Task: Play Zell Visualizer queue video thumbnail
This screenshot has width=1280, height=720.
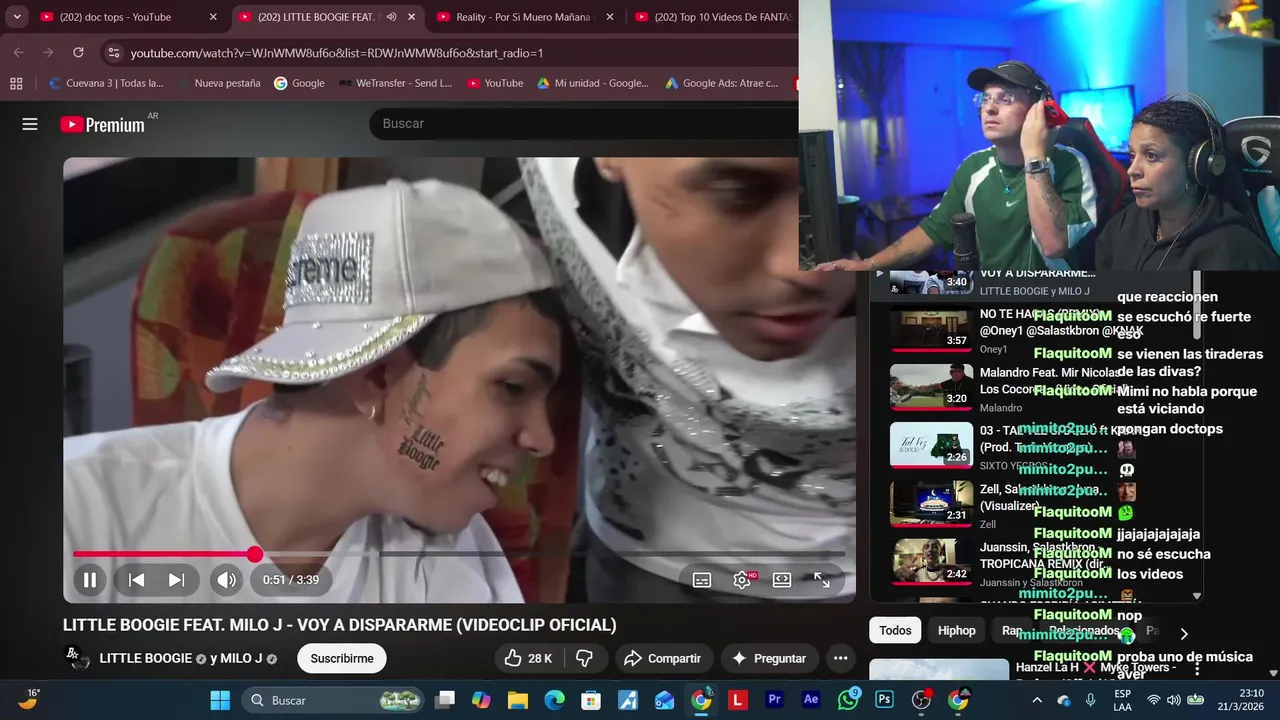Action: click(931, 503)
